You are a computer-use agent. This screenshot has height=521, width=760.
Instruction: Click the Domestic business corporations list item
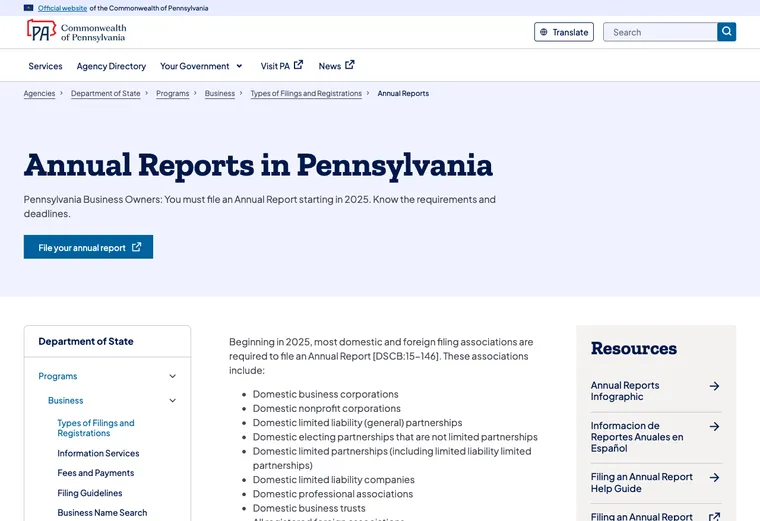click(x=325, y=394)
